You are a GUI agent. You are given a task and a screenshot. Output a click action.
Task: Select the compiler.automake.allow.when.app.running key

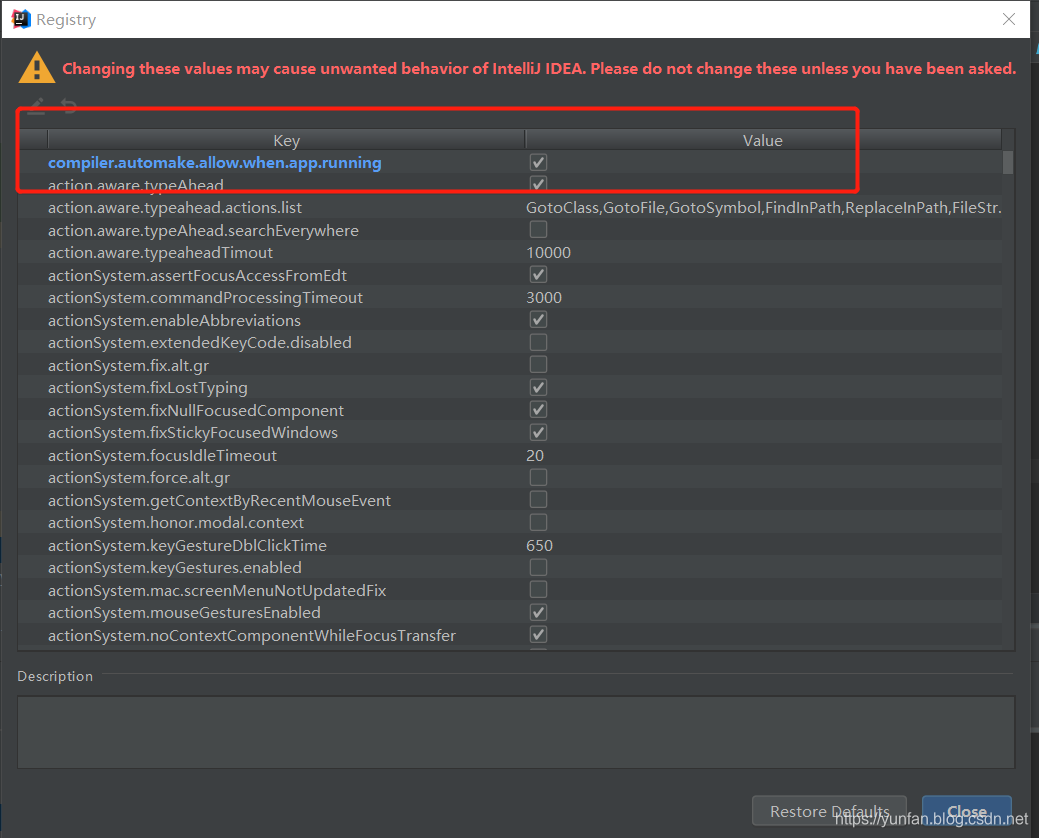pyautogui.click(x=215, y=162)
